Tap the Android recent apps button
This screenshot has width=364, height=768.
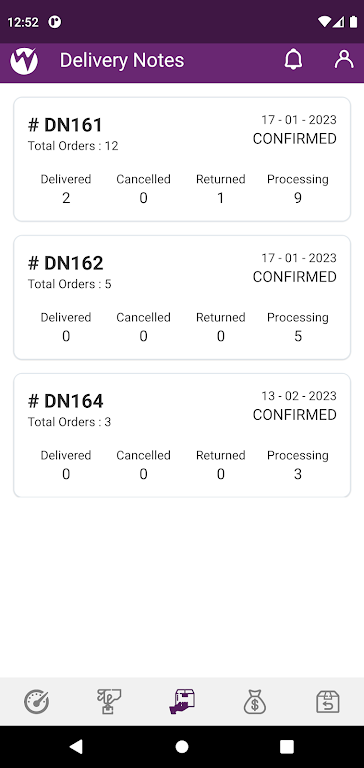tap(287, 746)
